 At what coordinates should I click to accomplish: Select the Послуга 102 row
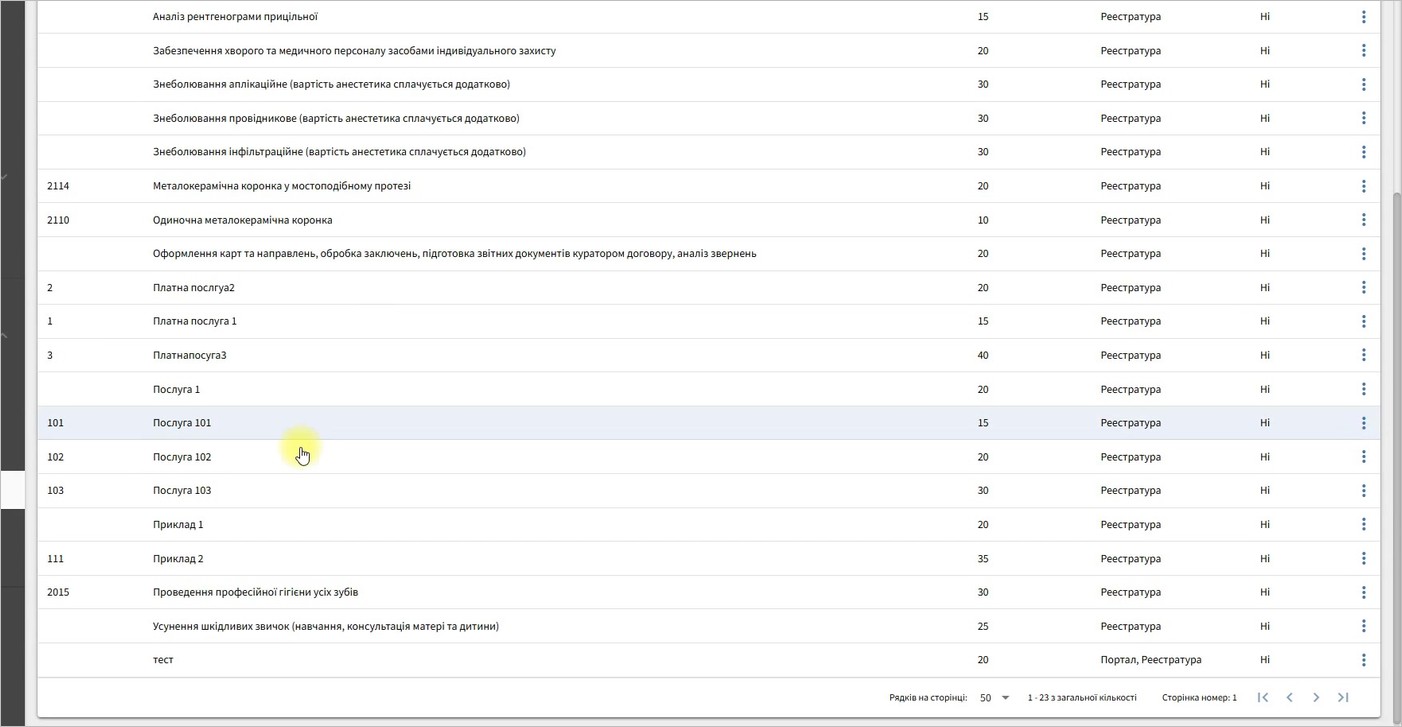click(x=708, y=457)
